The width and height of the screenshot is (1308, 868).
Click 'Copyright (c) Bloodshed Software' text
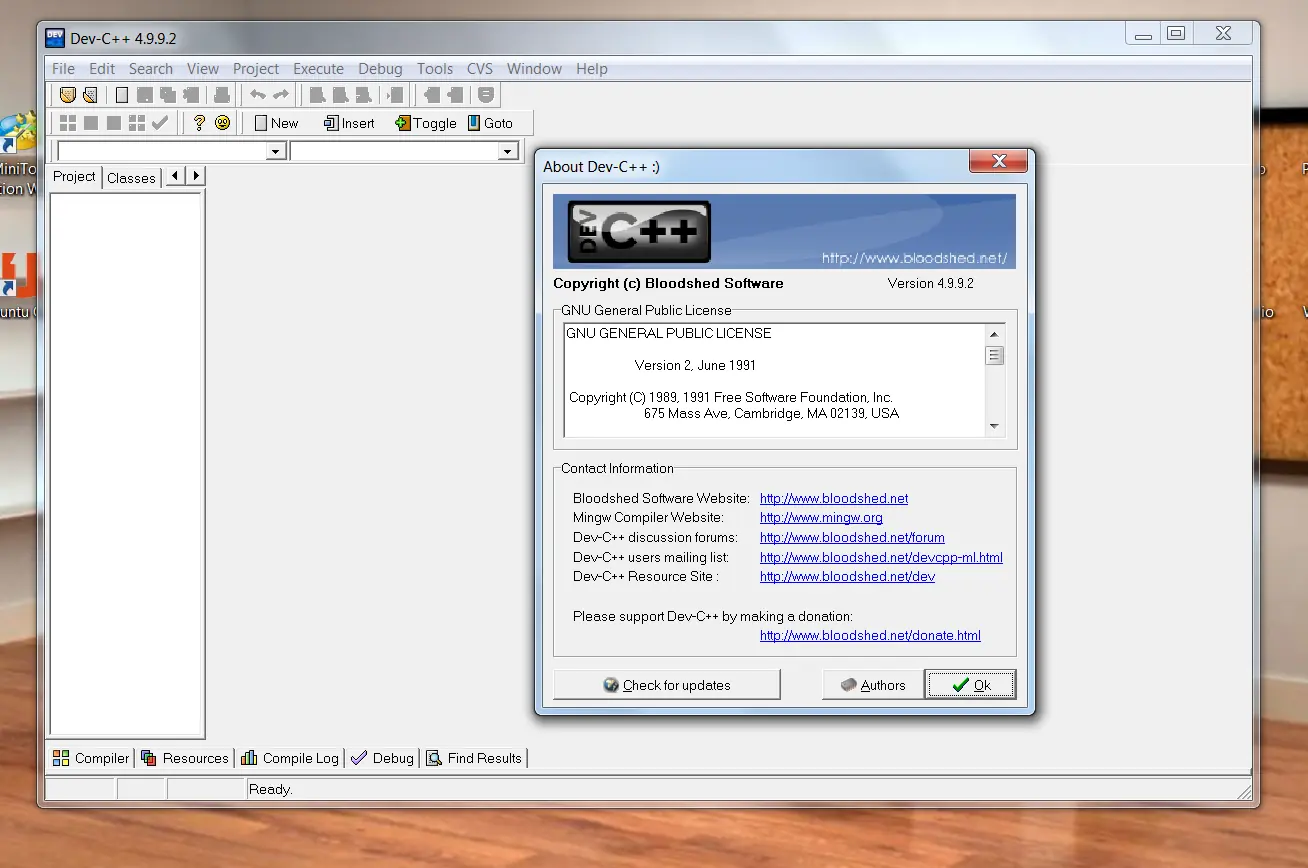[x=668, y=283]
